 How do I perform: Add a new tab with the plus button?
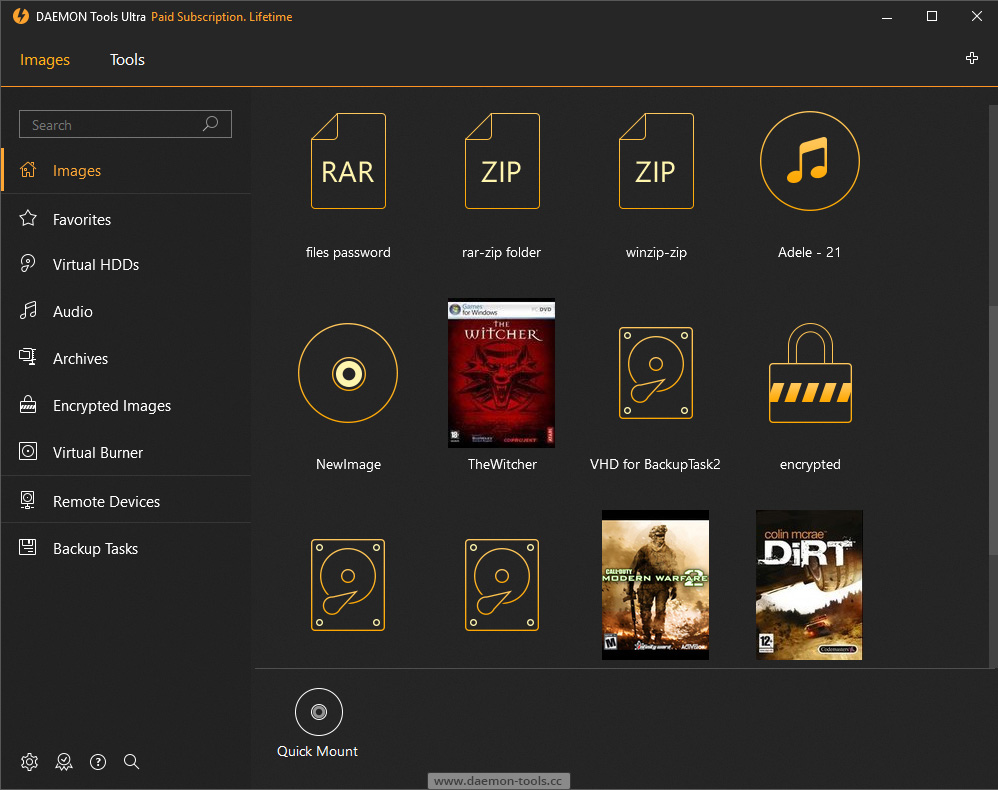coord(971,58)
